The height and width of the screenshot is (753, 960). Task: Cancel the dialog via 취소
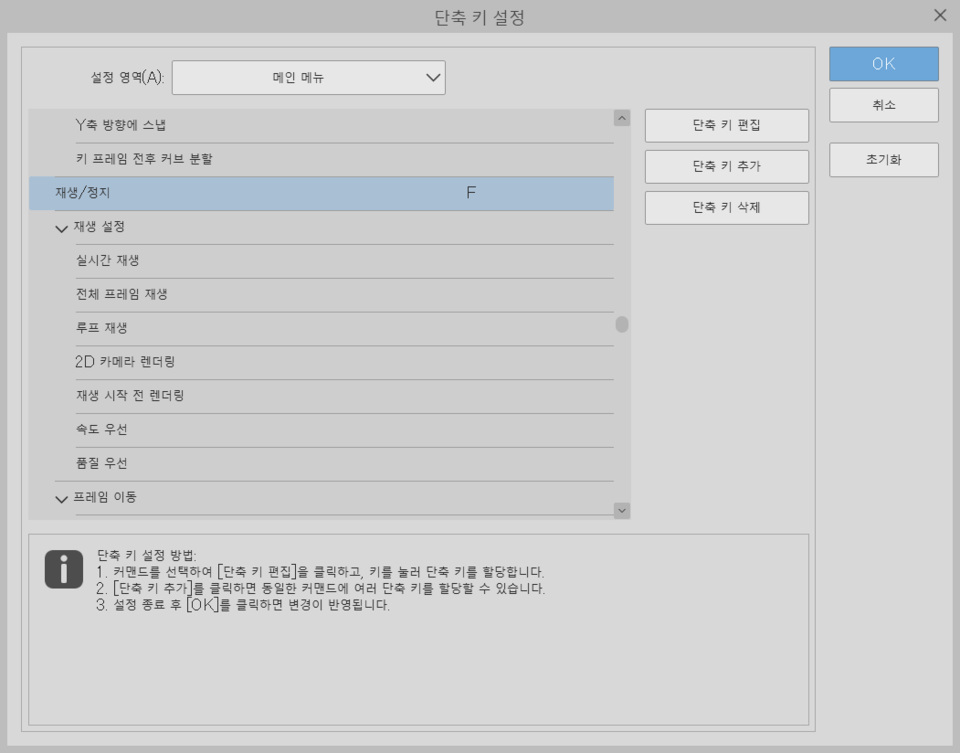pos(883,104)
